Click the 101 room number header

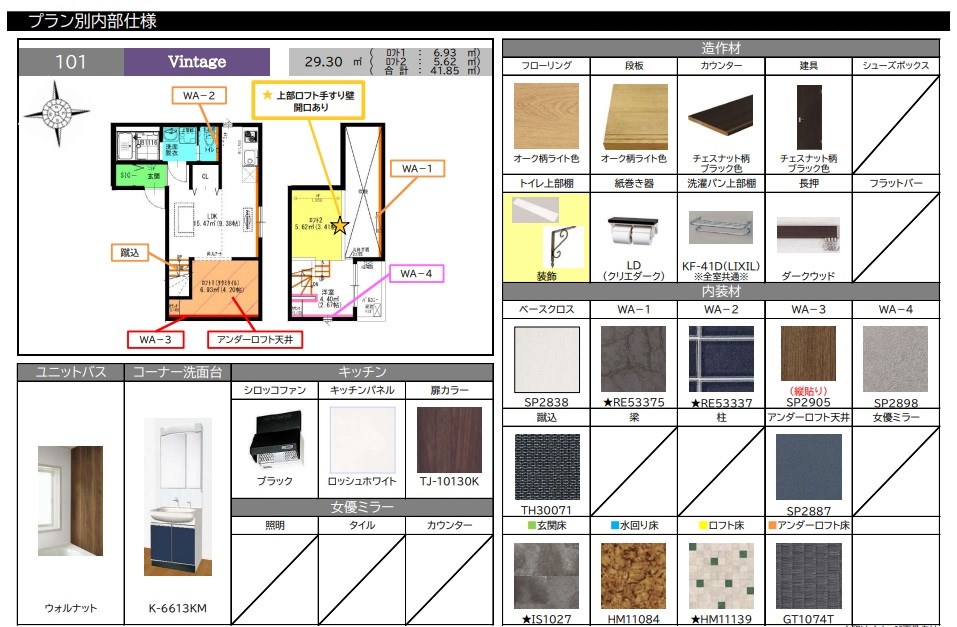click(70, 62)
